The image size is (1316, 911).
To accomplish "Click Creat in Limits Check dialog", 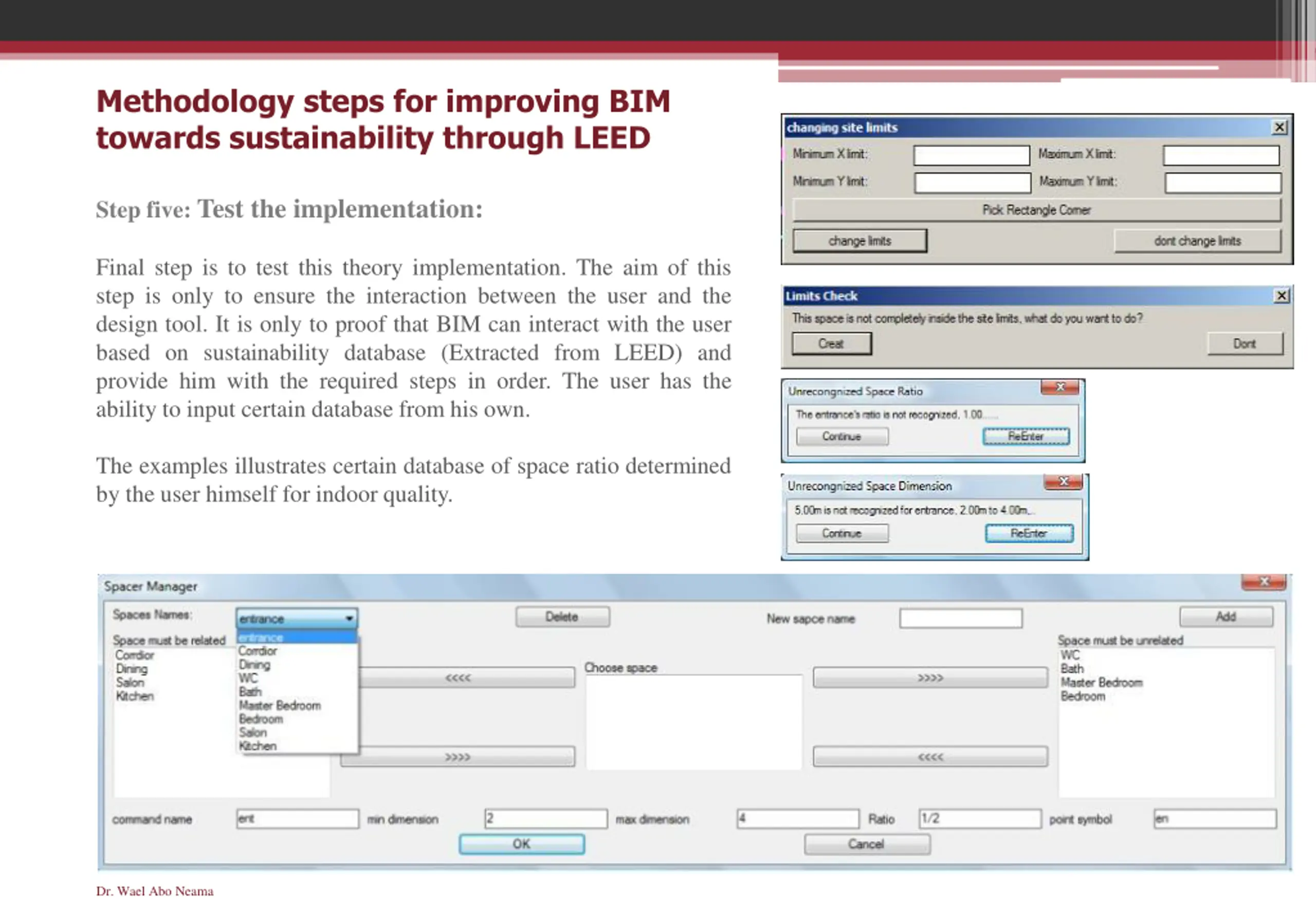I will pyautogui.click(x=831, y=343).
